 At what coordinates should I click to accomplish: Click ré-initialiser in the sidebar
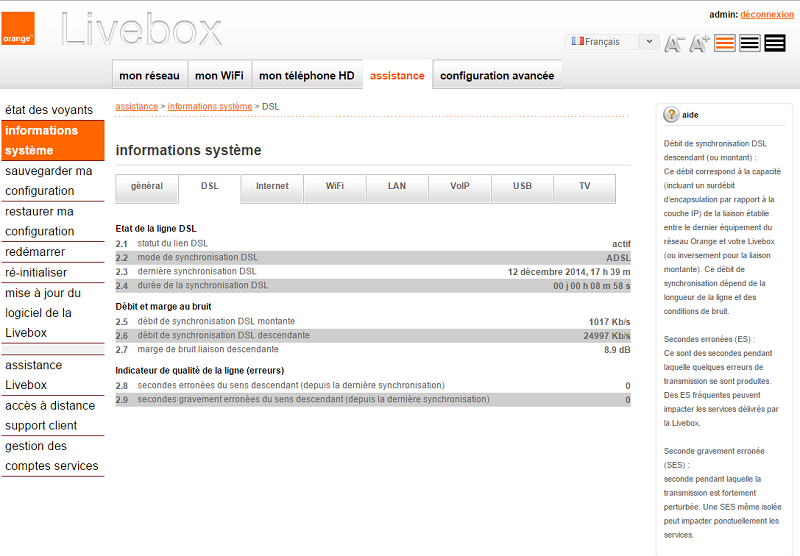53,272
